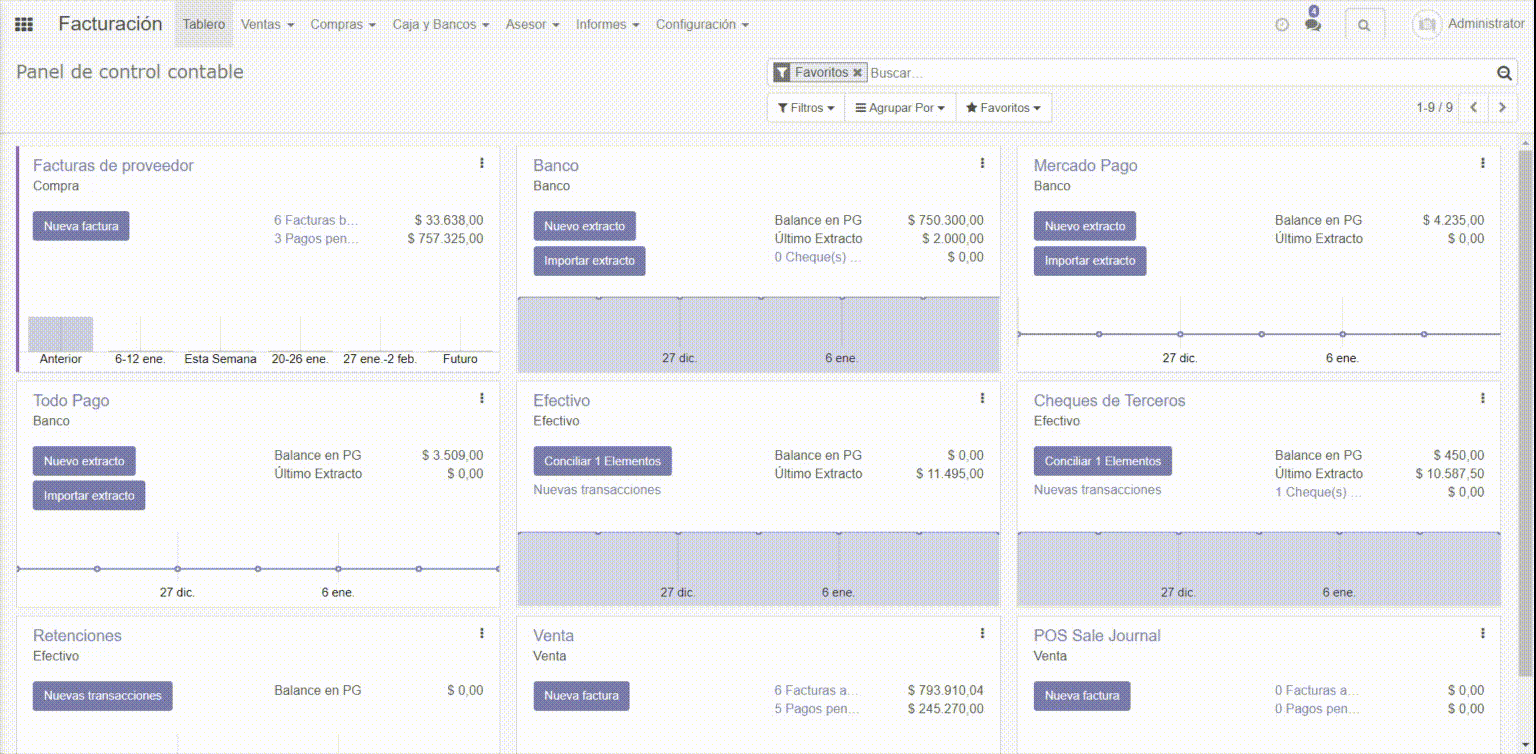Expand the Agrupar Por dropdown

coord(900,107)
